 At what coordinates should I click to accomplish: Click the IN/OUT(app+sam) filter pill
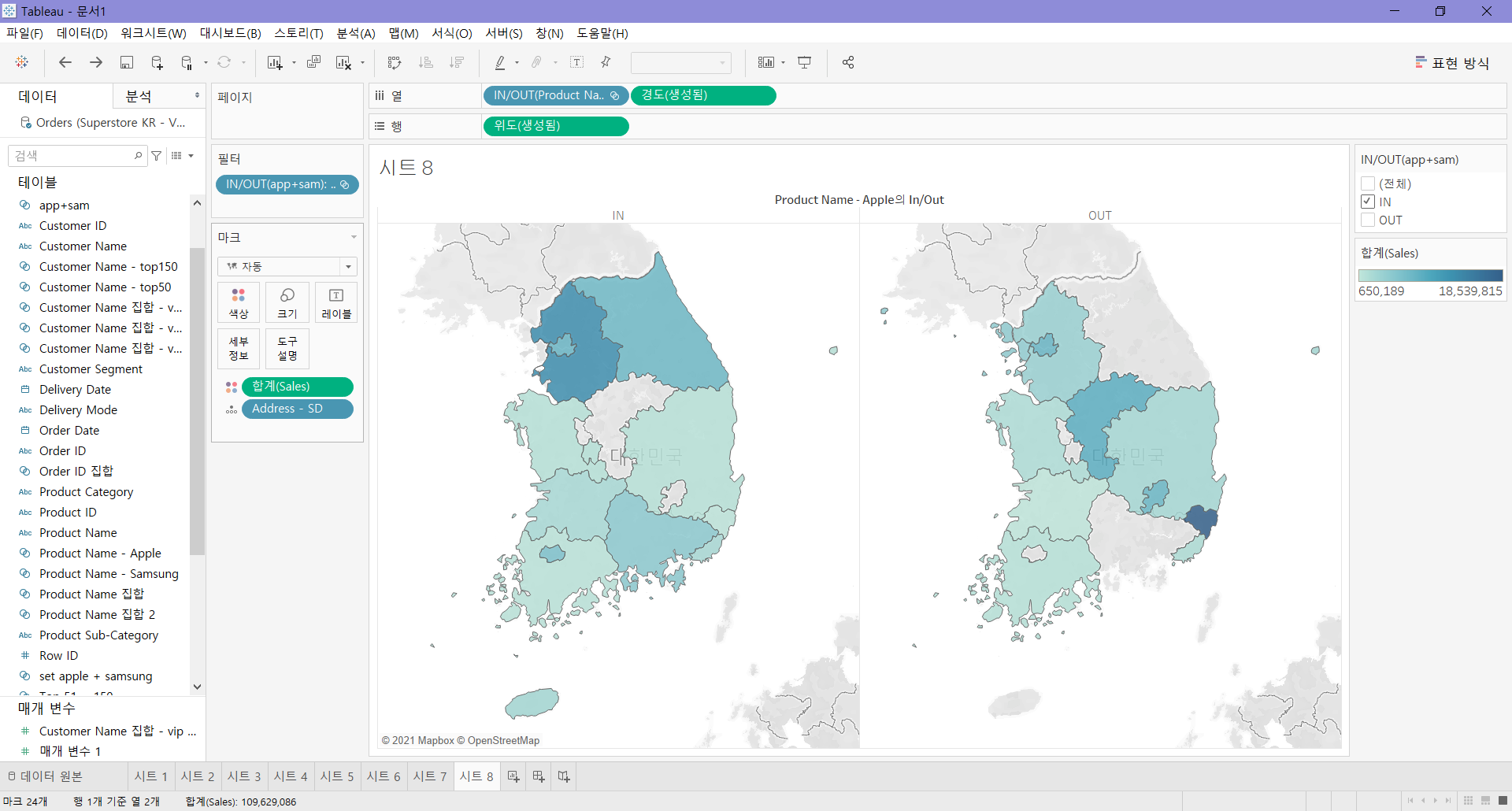pyautogui.click(x=287, y=184)
